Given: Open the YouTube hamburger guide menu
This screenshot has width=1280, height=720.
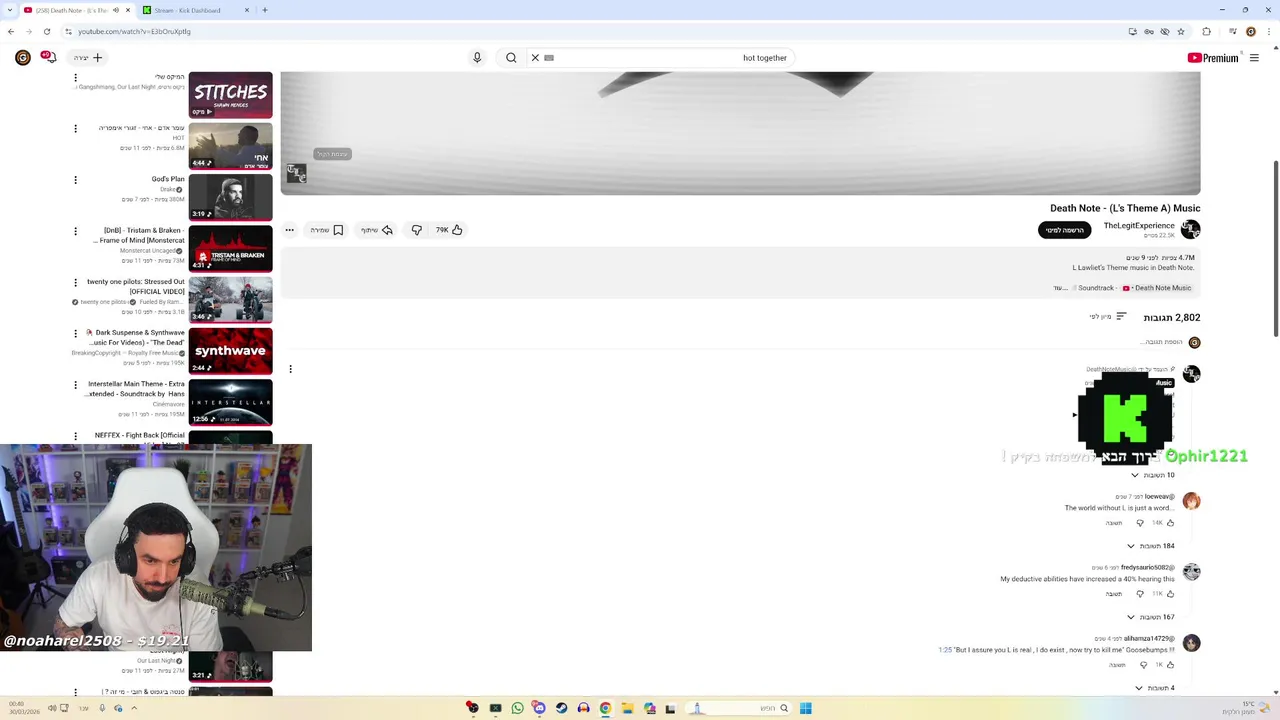Looking at the screenshot, I should coord(1254,58).
